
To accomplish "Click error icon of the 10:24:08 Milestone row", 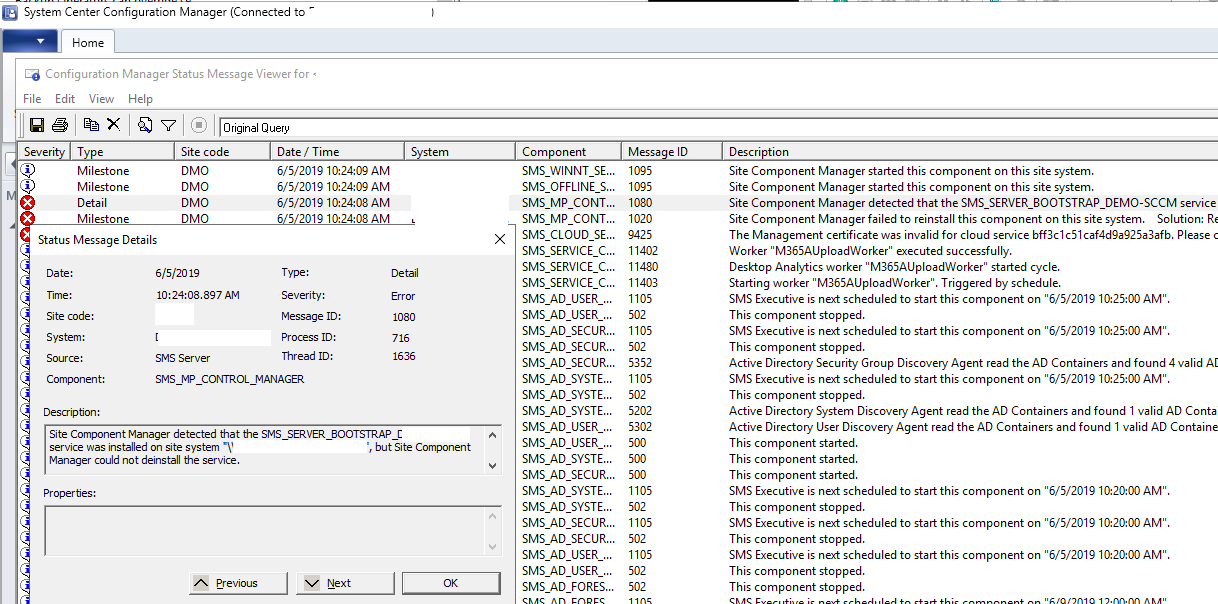I will [28, 218].
